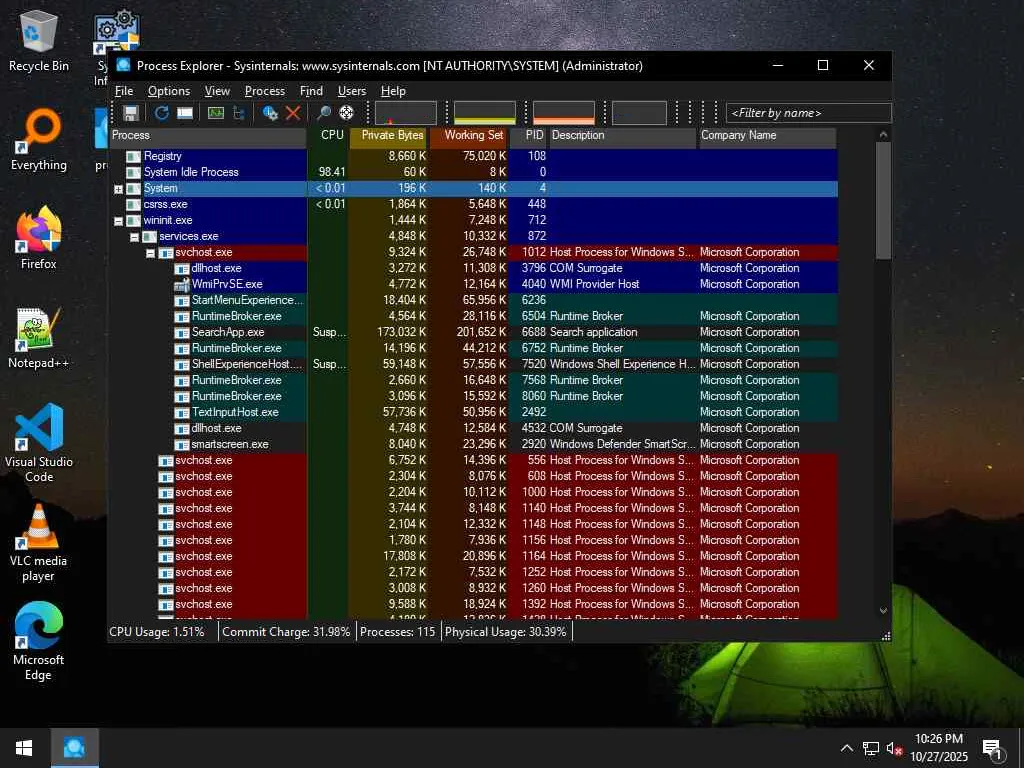Click the Save toolbar icon
The width and height of the screenshot is (1024, 768).
coord(131,113)
